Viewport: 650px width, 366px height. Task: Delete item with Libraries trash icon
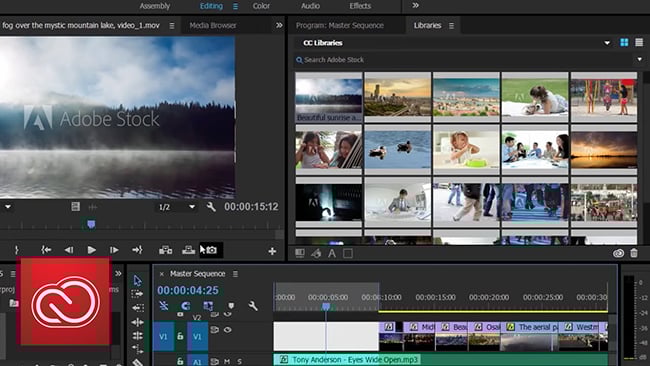point(634,253)
